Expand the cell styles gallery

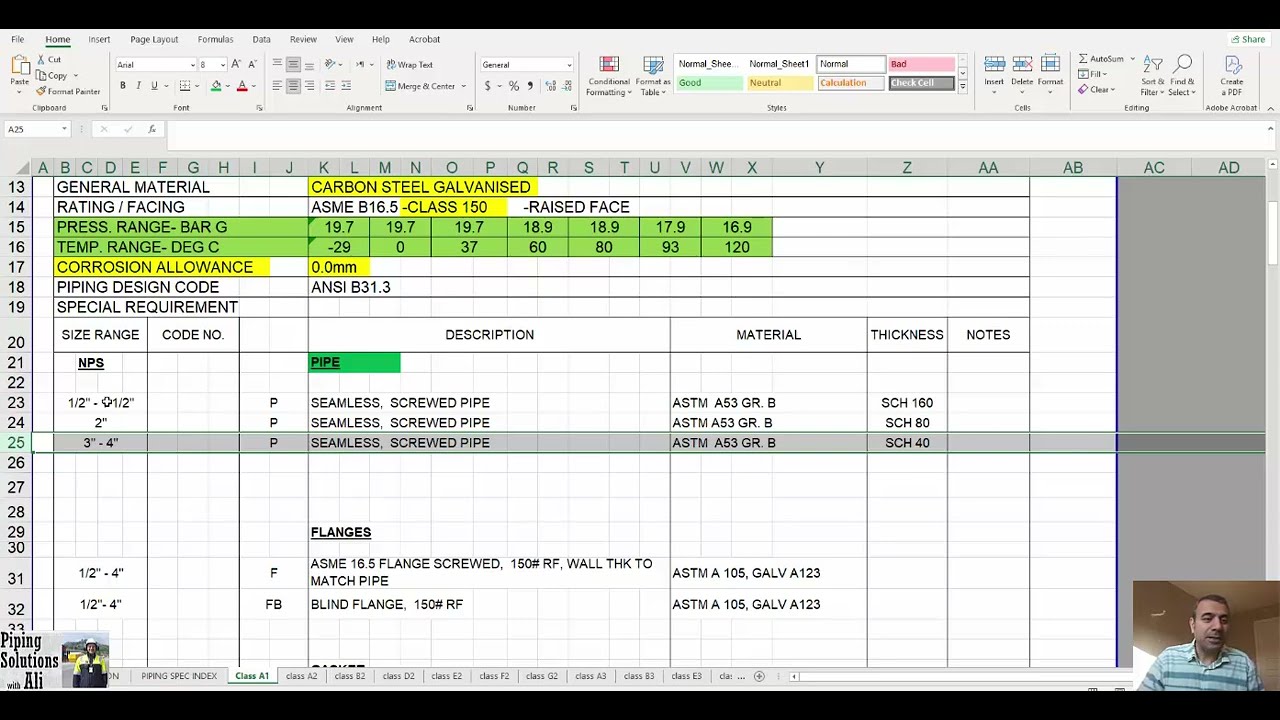click(962, 87)
